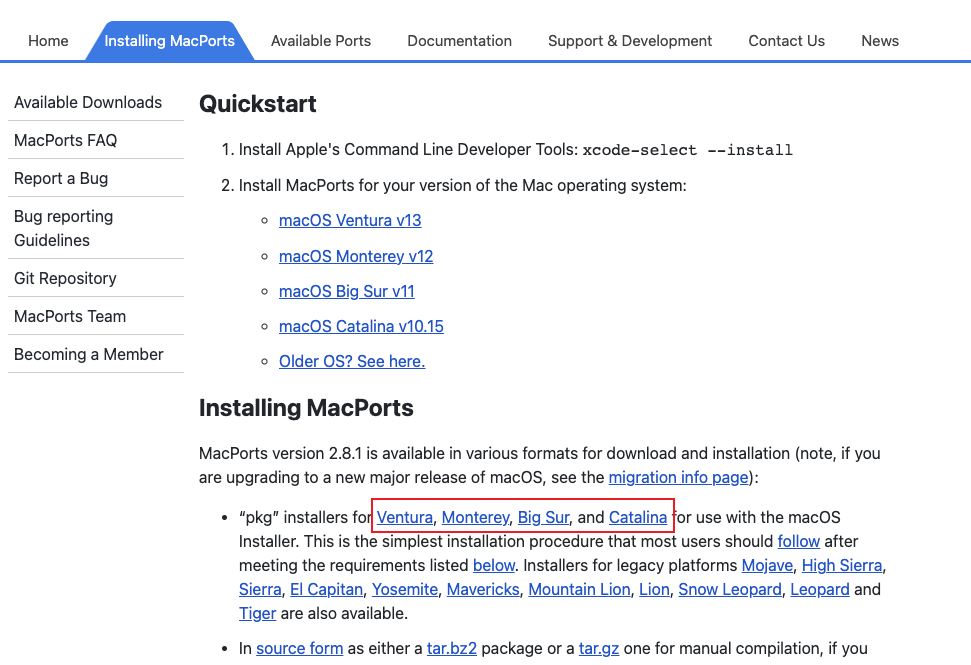Viewport: 971px width, 665px height.
Task: Download the tar.gz source package
Action: pyautogui.click(x=599, y=648)
